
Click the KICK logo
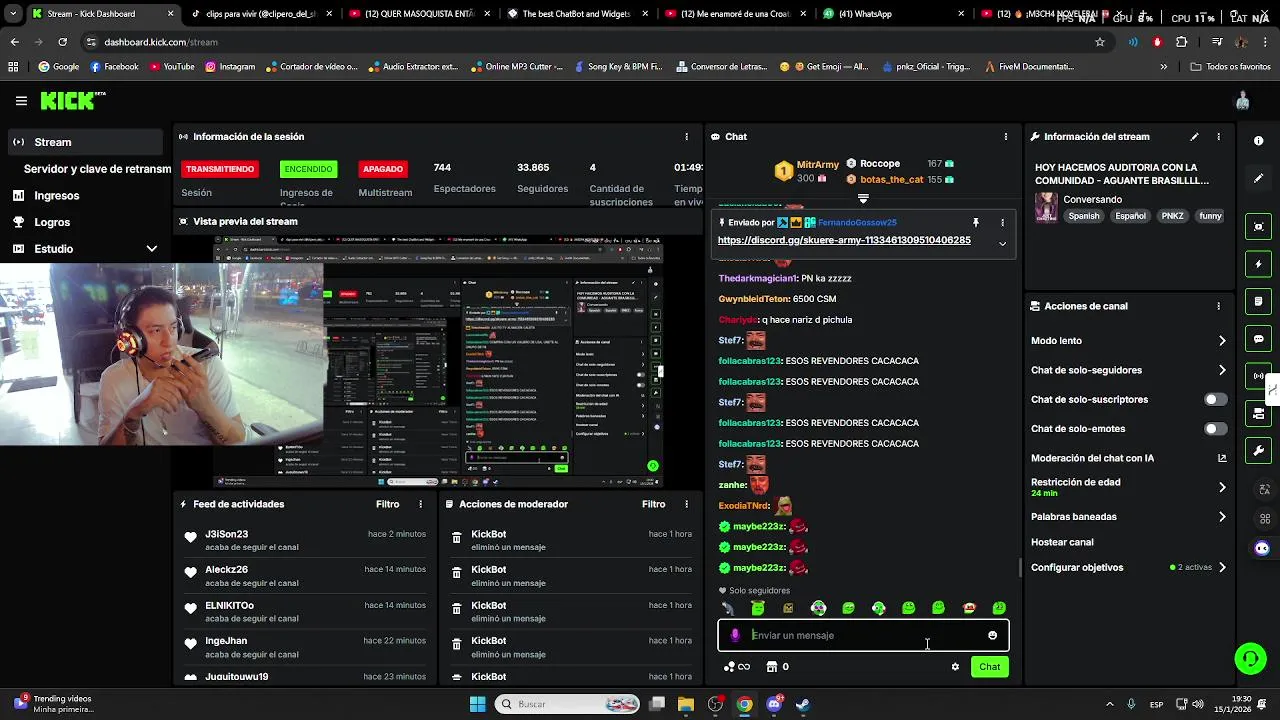(x=72, y=100)
